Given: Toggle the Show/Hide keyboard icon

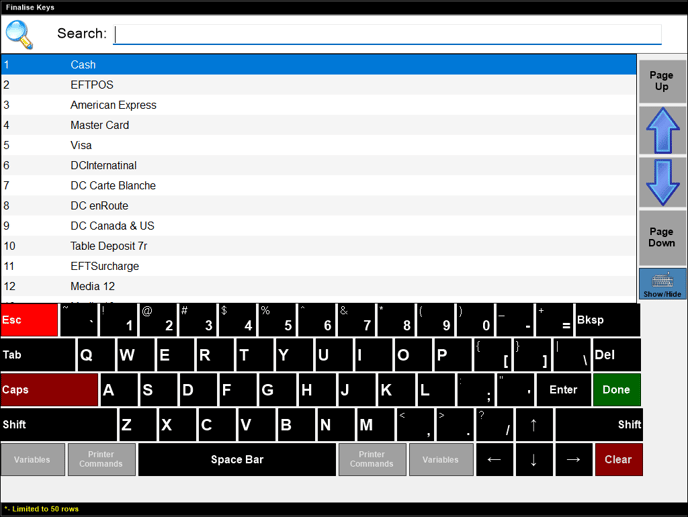Looking at the screenshot, I should coord(662,284).
